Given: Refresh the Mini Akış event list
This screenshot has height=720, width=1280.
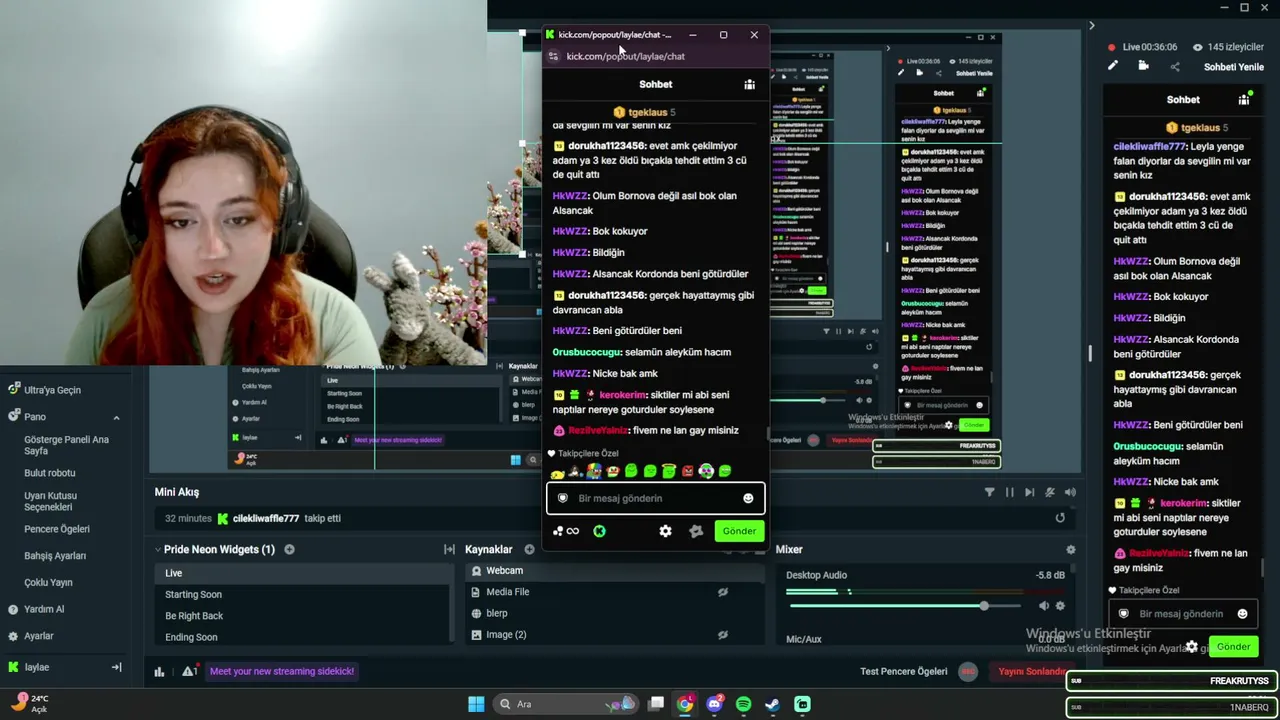Looking at the screenshot, I should pyautogui.click(x=1060, y=518).
